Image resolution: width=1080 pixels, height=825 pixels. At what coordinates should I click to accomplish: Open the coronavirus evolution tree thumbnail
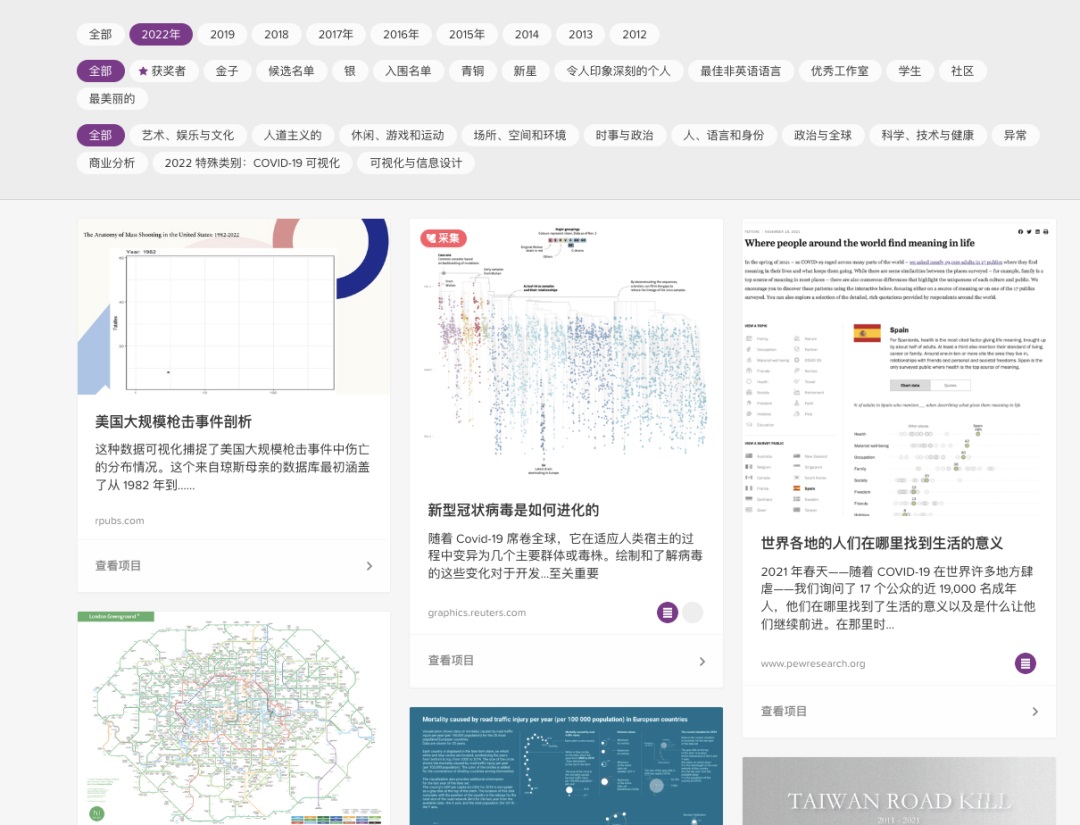click(x=566, y=351)
